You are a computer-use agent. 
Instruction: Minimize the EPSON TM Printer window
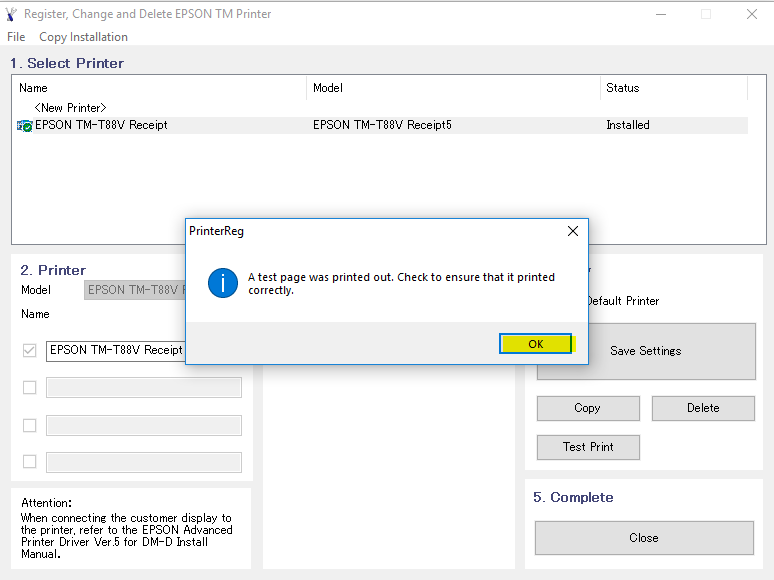[x=660, y=14]
